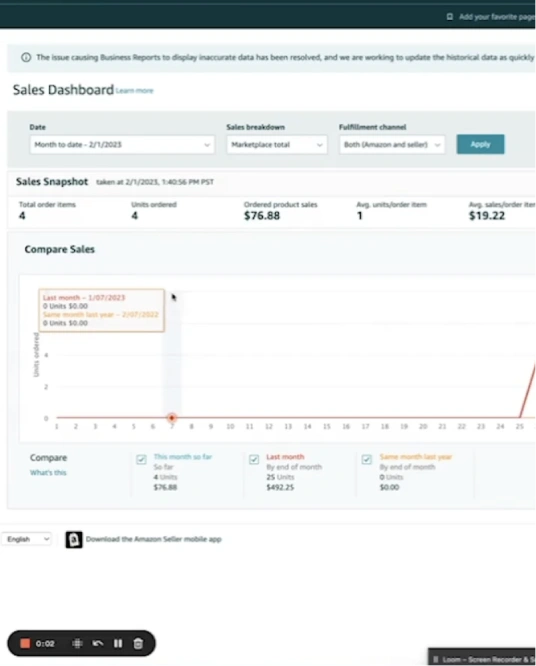
Task: Click Download the Amazon Seller mobile app
Action: 154,539
